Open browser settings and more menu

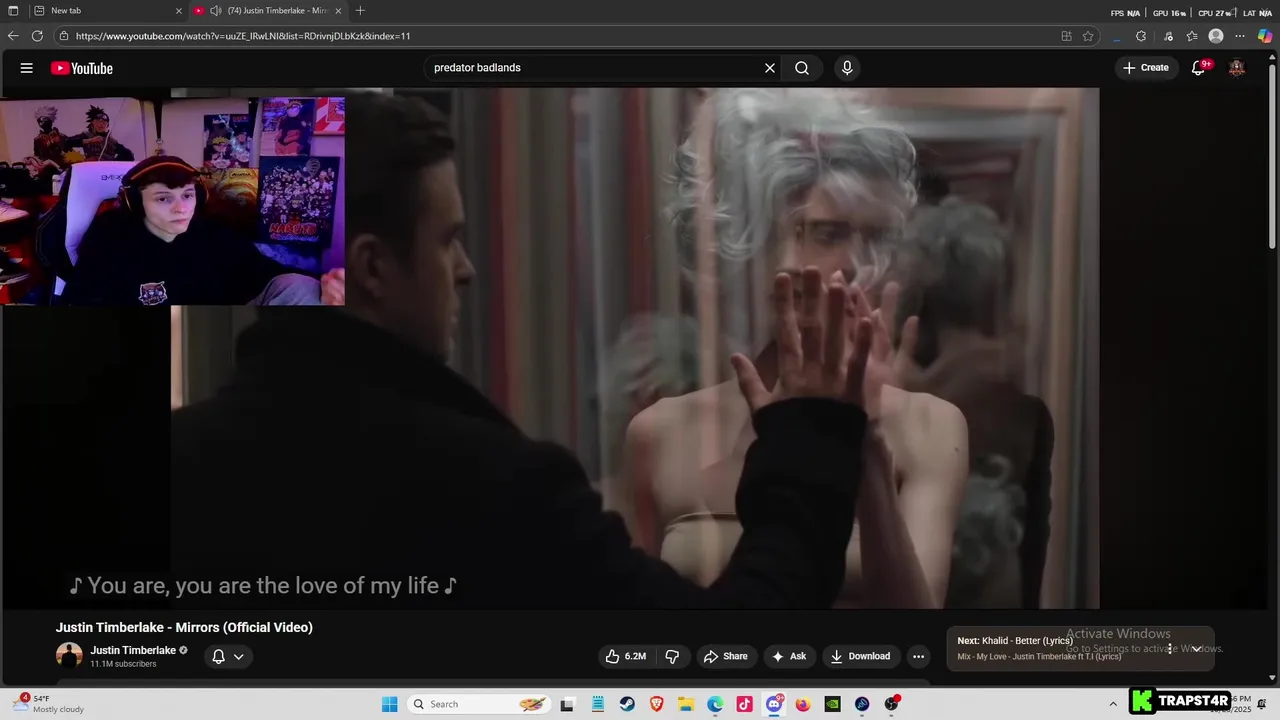point(1240,36)
